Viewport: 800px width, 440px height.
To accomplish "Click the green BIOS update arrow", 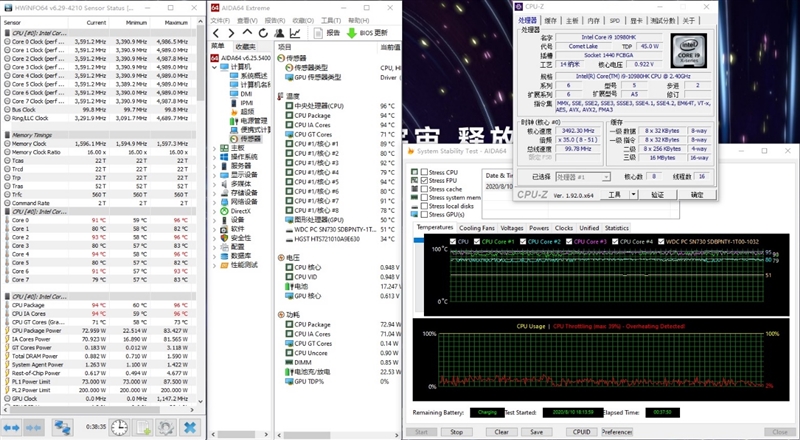I will tap(351, 32).
